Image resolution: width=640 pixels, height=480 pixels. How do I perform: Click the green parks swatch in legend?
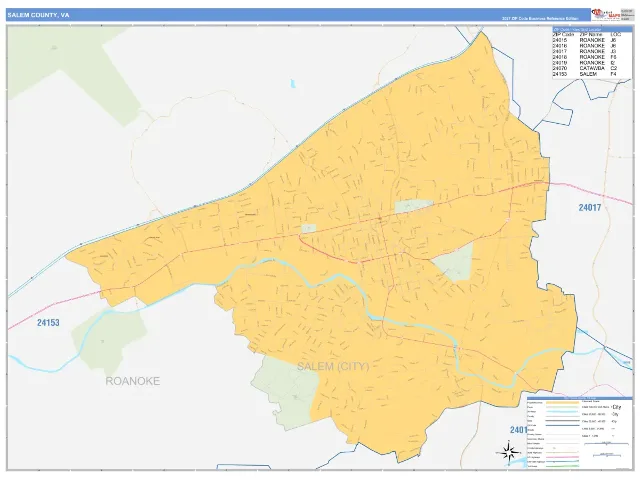(x=562, y=407)
